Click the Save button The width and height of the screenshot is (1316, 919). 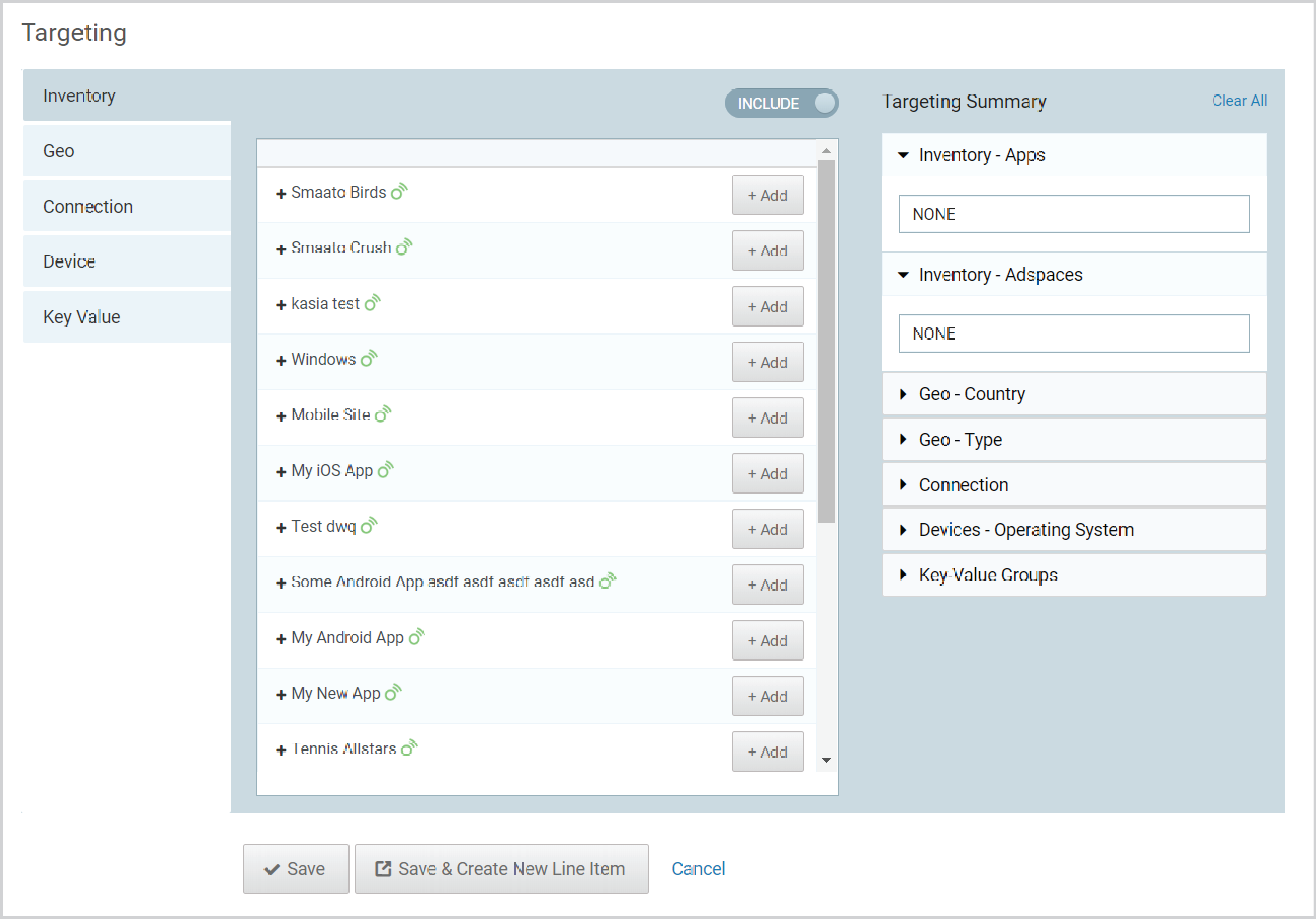pyautogui.click(x=296, y=868)
